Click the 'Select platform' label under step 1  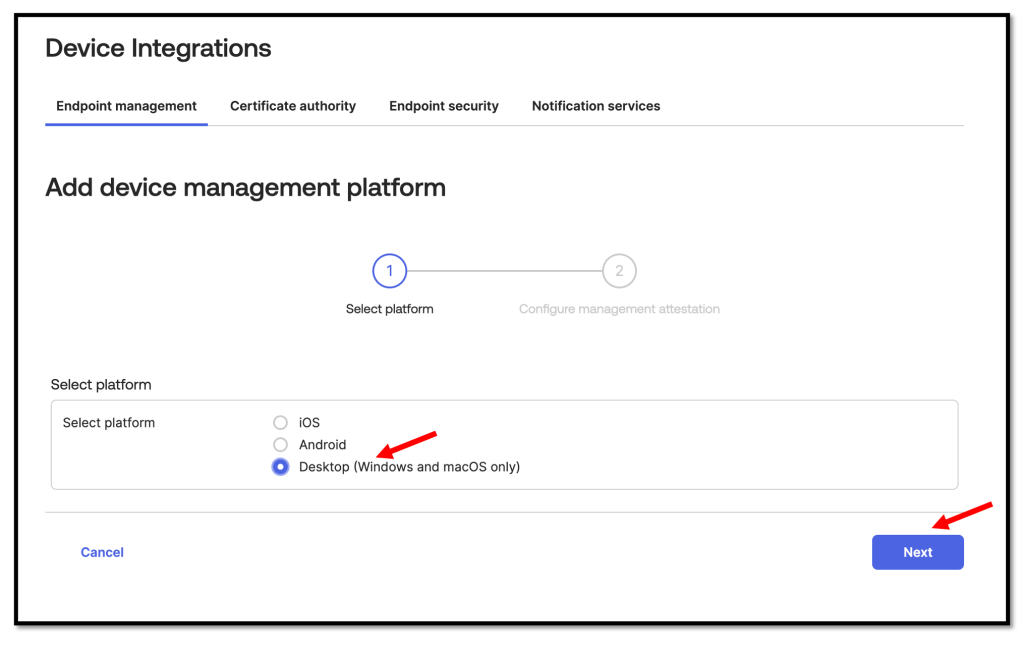coord(389,309)
